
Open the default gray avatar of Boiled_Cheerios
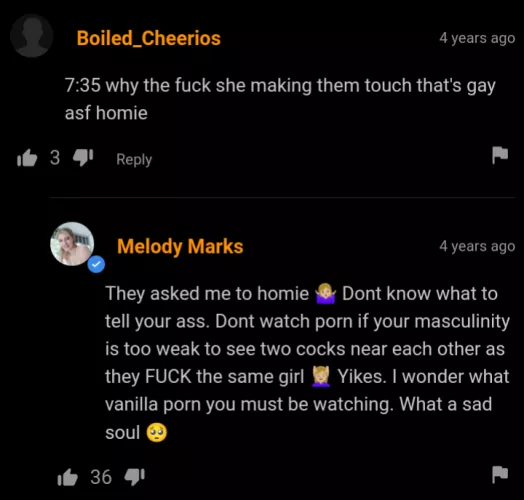coord(32,36)
